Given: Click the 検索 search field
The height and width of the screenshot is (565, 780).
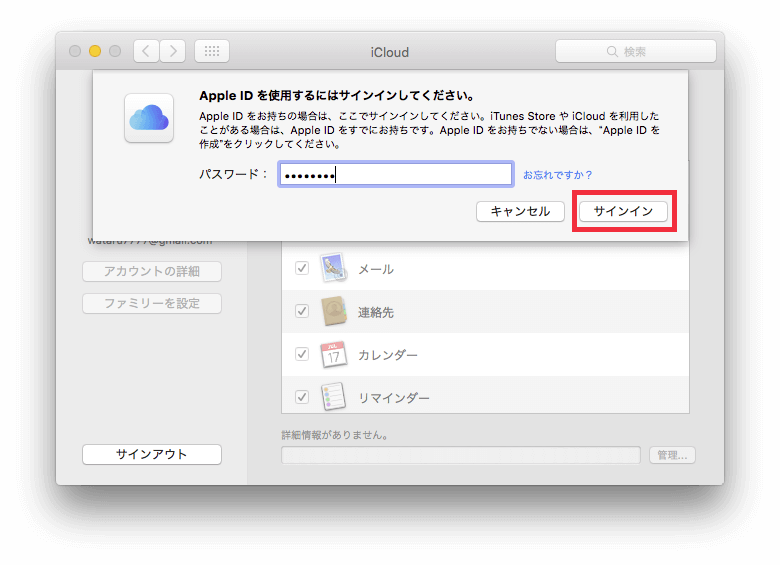Looking at the screenshot, I should (636, 51).
